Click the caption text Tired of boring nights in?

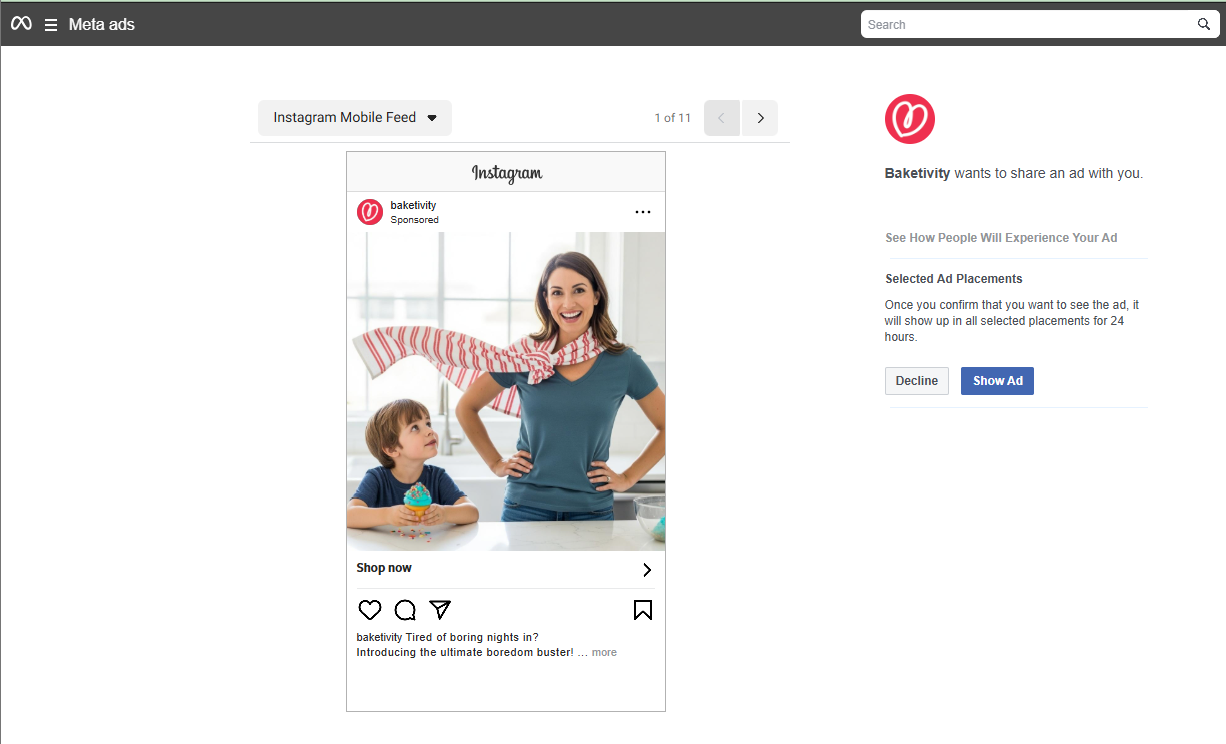click(x=472, y=637)
